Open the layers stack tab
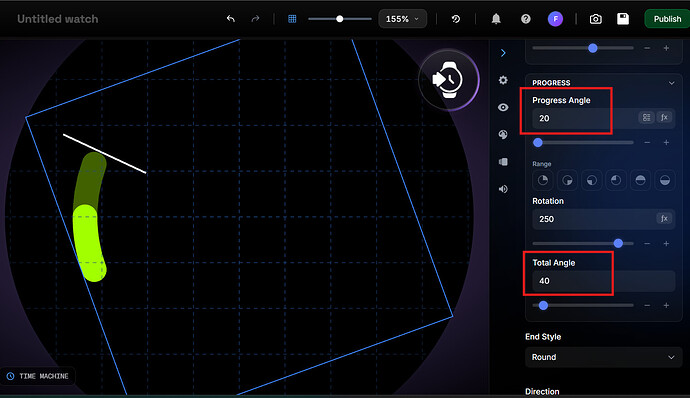690x398 pixels. [x=503, y=162]
